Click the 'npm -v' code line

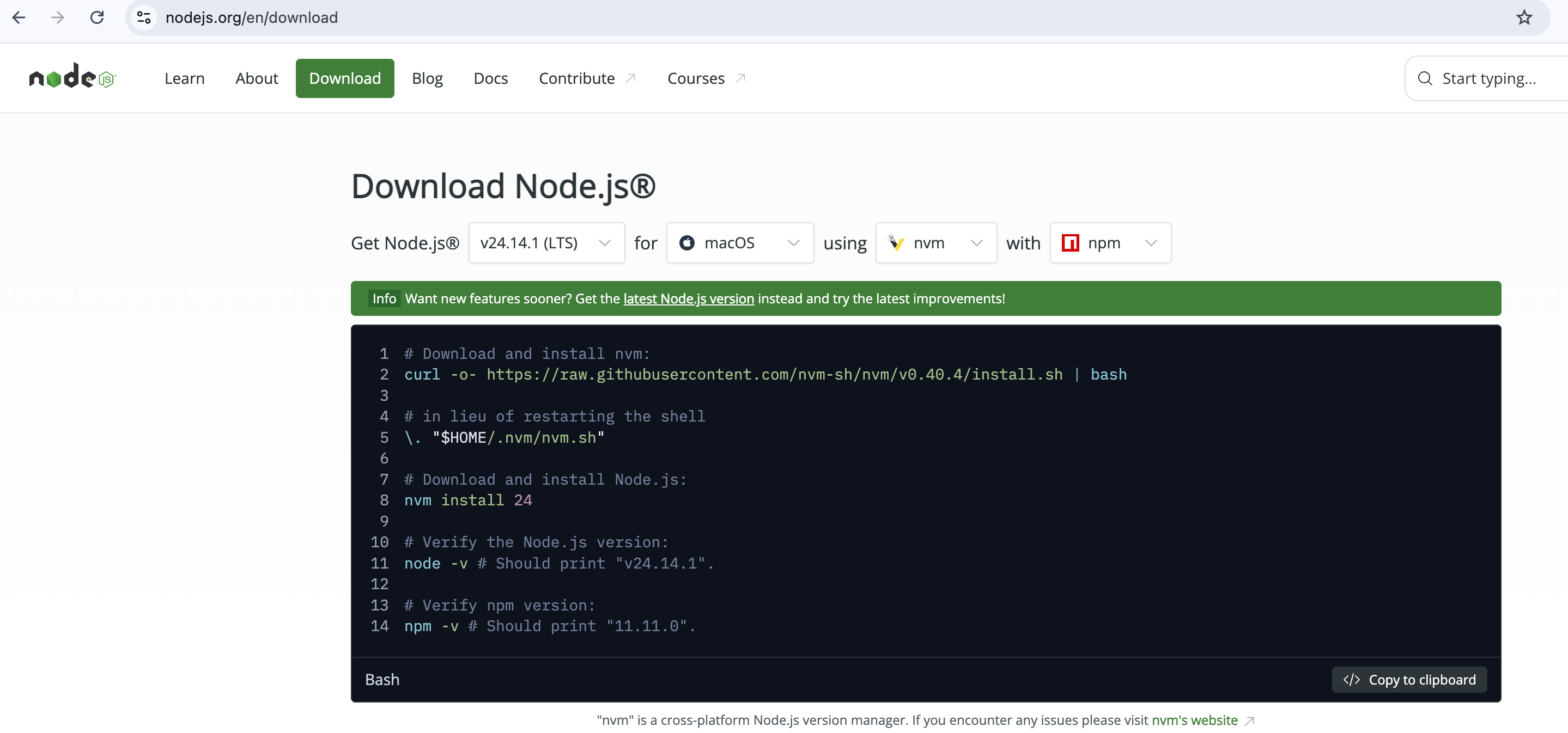(x=550, y=626)
